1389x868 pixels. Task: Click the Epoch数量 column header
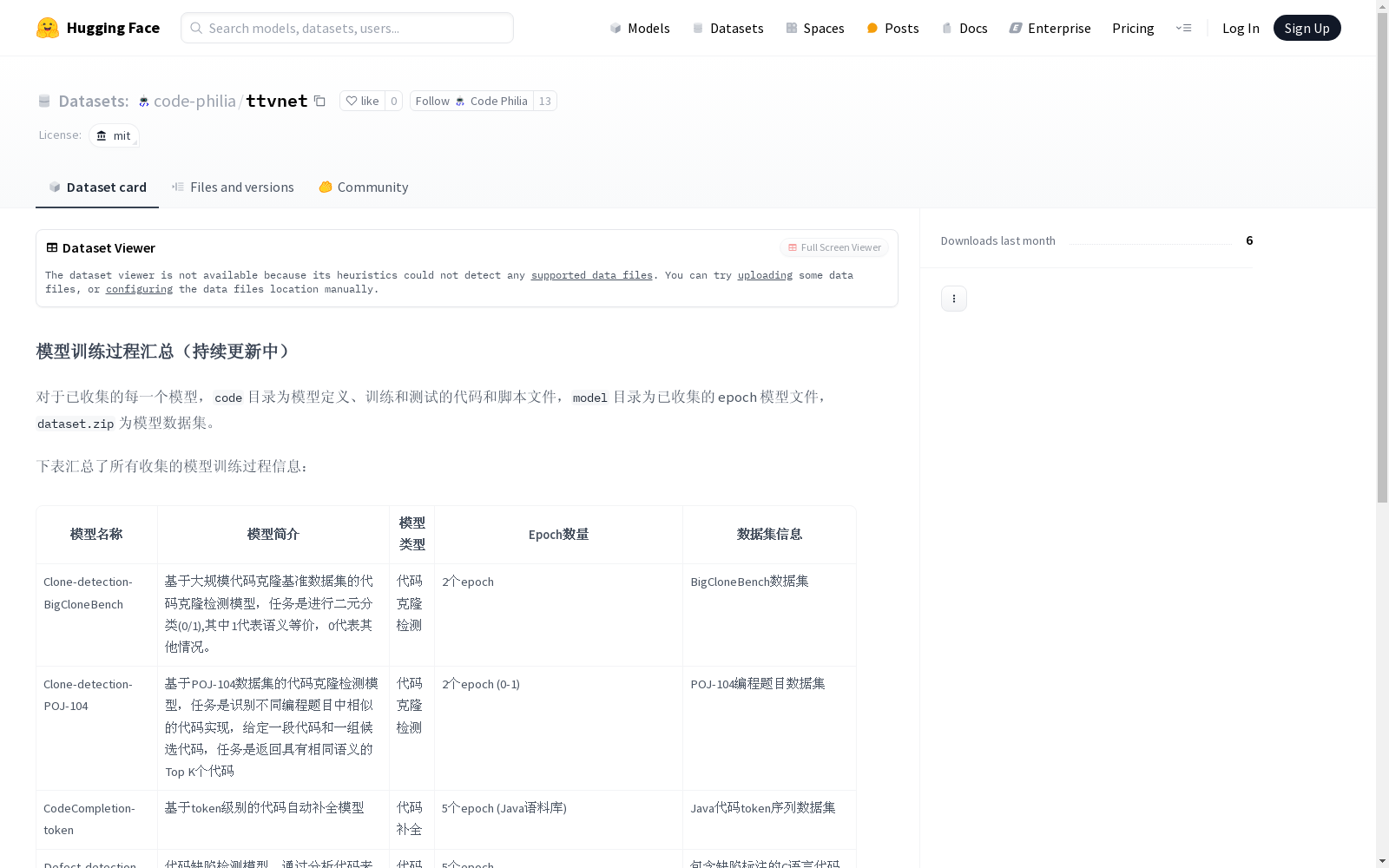click(558, 535)
